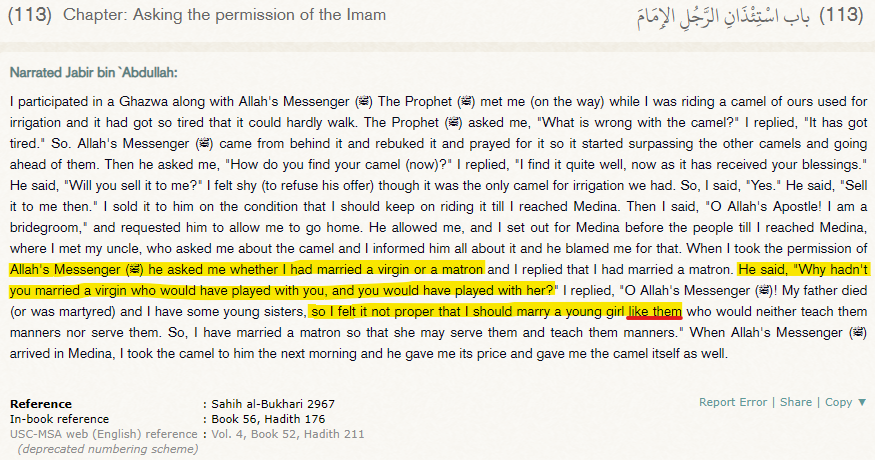Click the chapter number (113) on the left
Image resolution: width=875 pixels, height=460 pixels.
tap(29, 16)
